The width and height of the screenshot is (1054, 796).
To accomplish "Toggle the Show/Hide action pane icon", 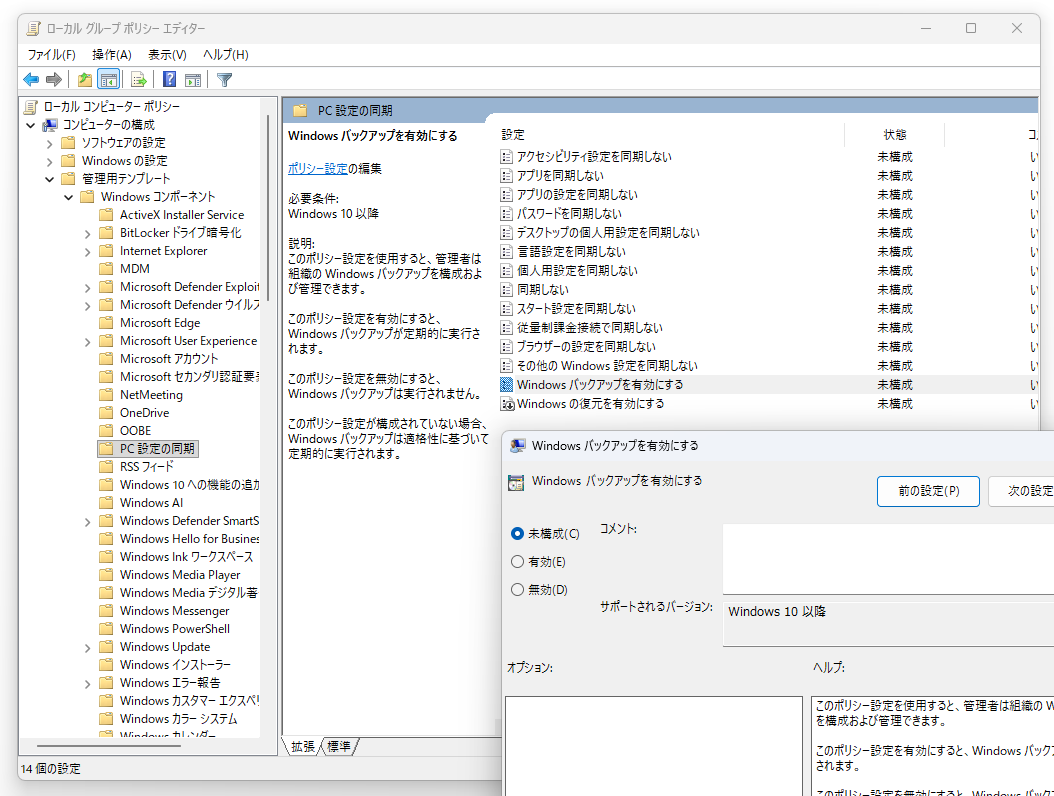I will pos(193,79).
